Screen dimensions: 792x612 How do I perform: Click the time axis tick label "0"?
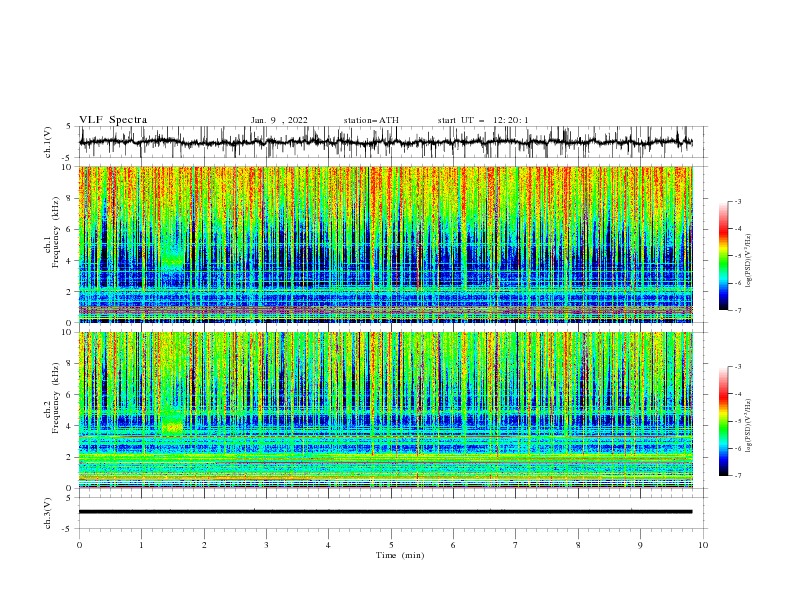coord(79,545)
